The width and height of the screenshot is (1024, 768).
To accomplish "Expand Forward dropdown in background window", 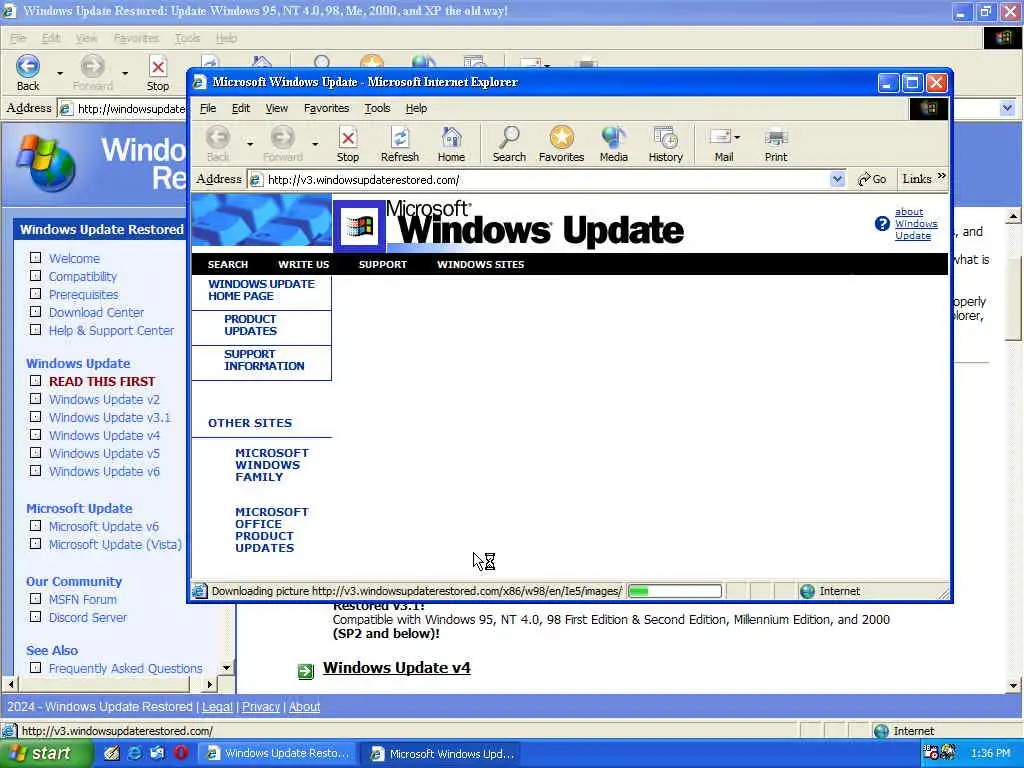I will (x=125, y=72).
